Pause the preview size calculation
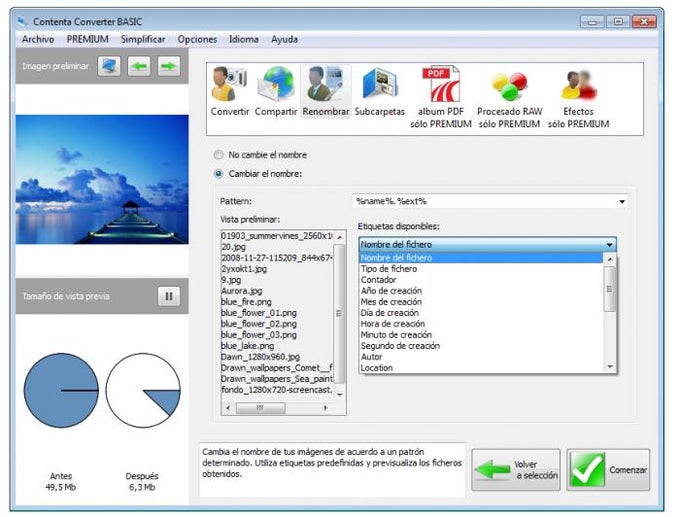Image resolution: width=680 pixels, height=517 pixels. pos(169,296)
